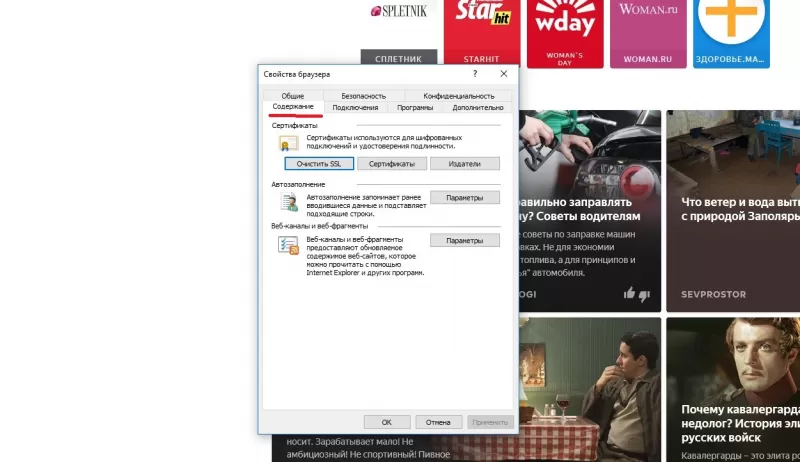800x462 pixels.
Task: Click Веб-каналы и веб-фрагменты label
Action: 319,226
